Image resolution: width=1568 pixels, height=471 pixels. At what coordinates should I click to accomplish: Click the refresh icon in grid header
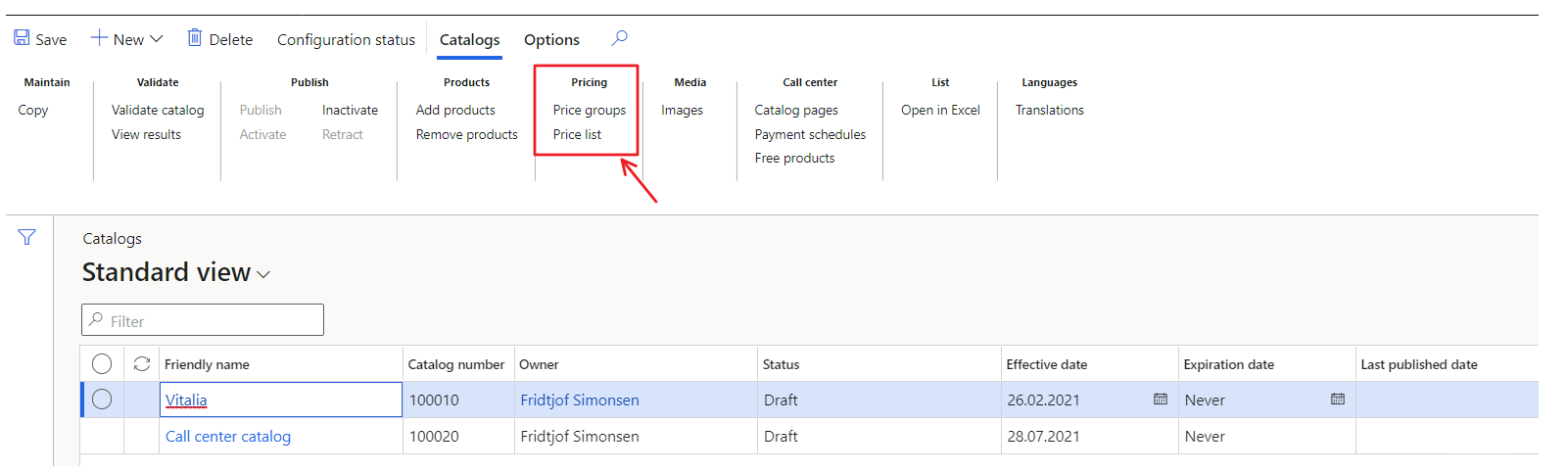(x=142, y=364)
